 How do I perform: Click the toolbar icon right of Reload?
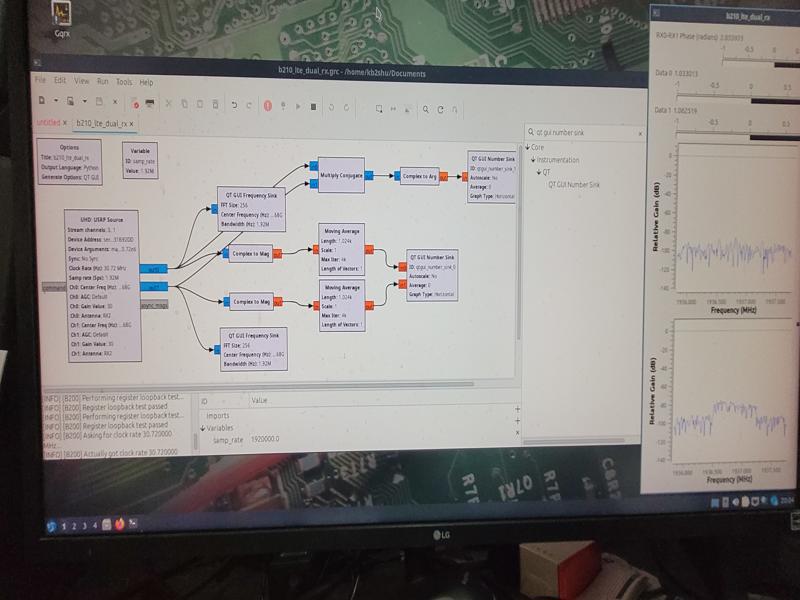click(x=455, y=110)
